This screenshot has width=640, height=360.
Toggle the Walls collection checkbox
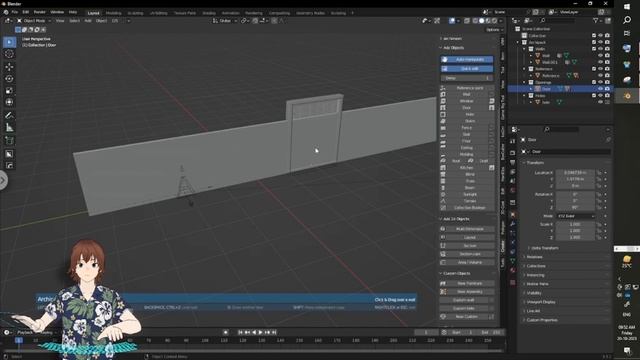tap(594, 49)
